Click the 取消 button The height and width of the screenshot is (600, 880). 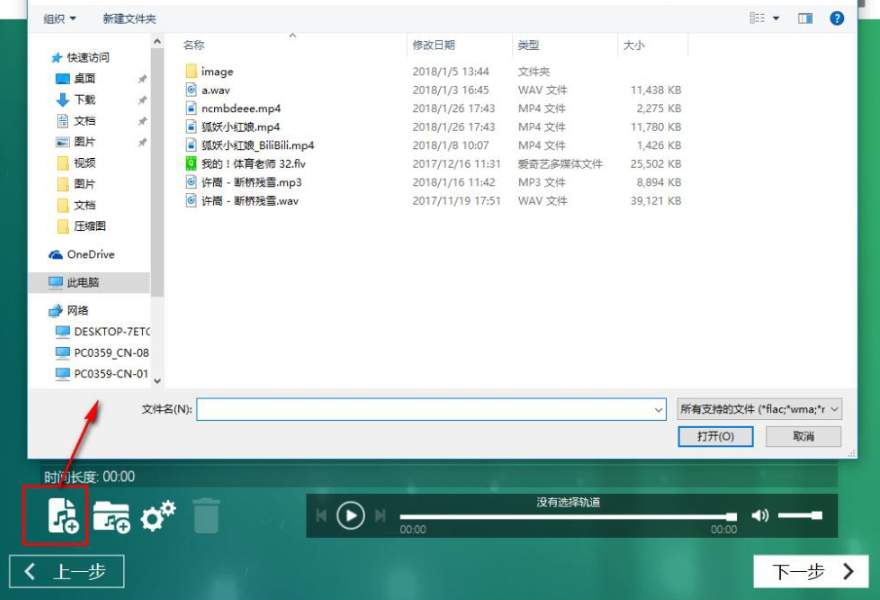pyautogui.click(x=803, y=437)
